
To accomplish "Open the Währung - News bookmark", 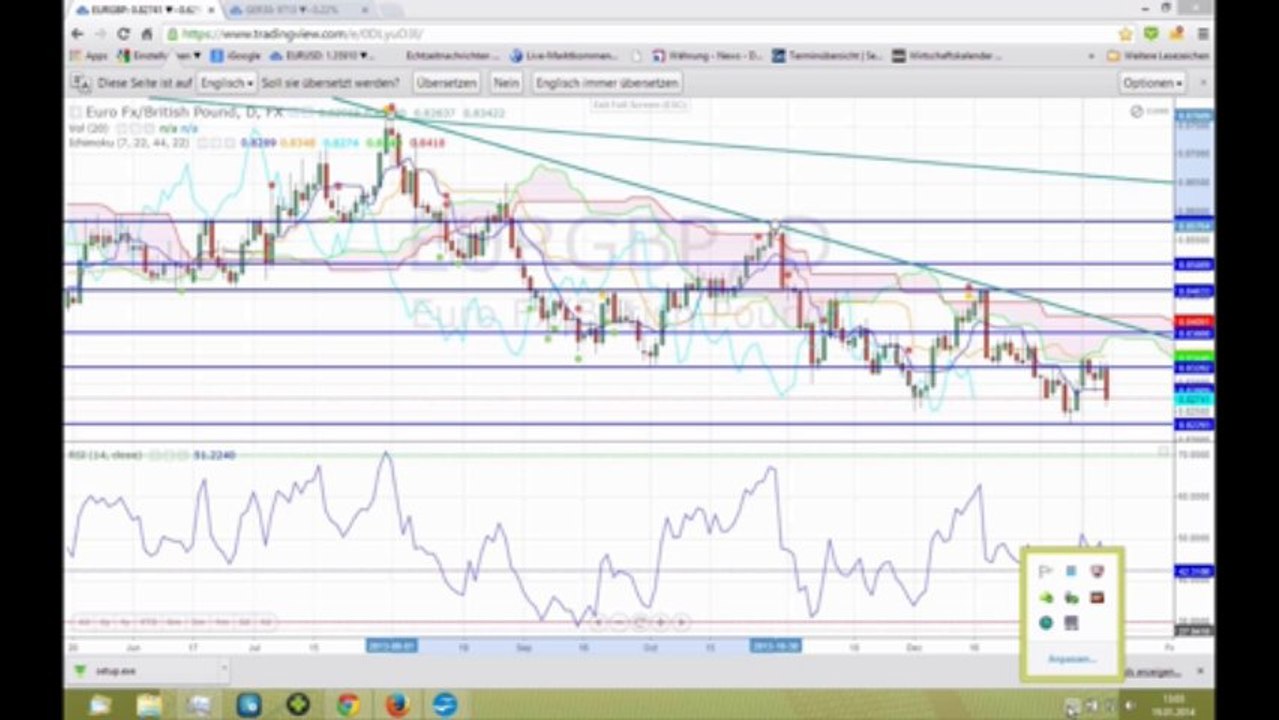I will pyautogui.click(x=707, y=56).
